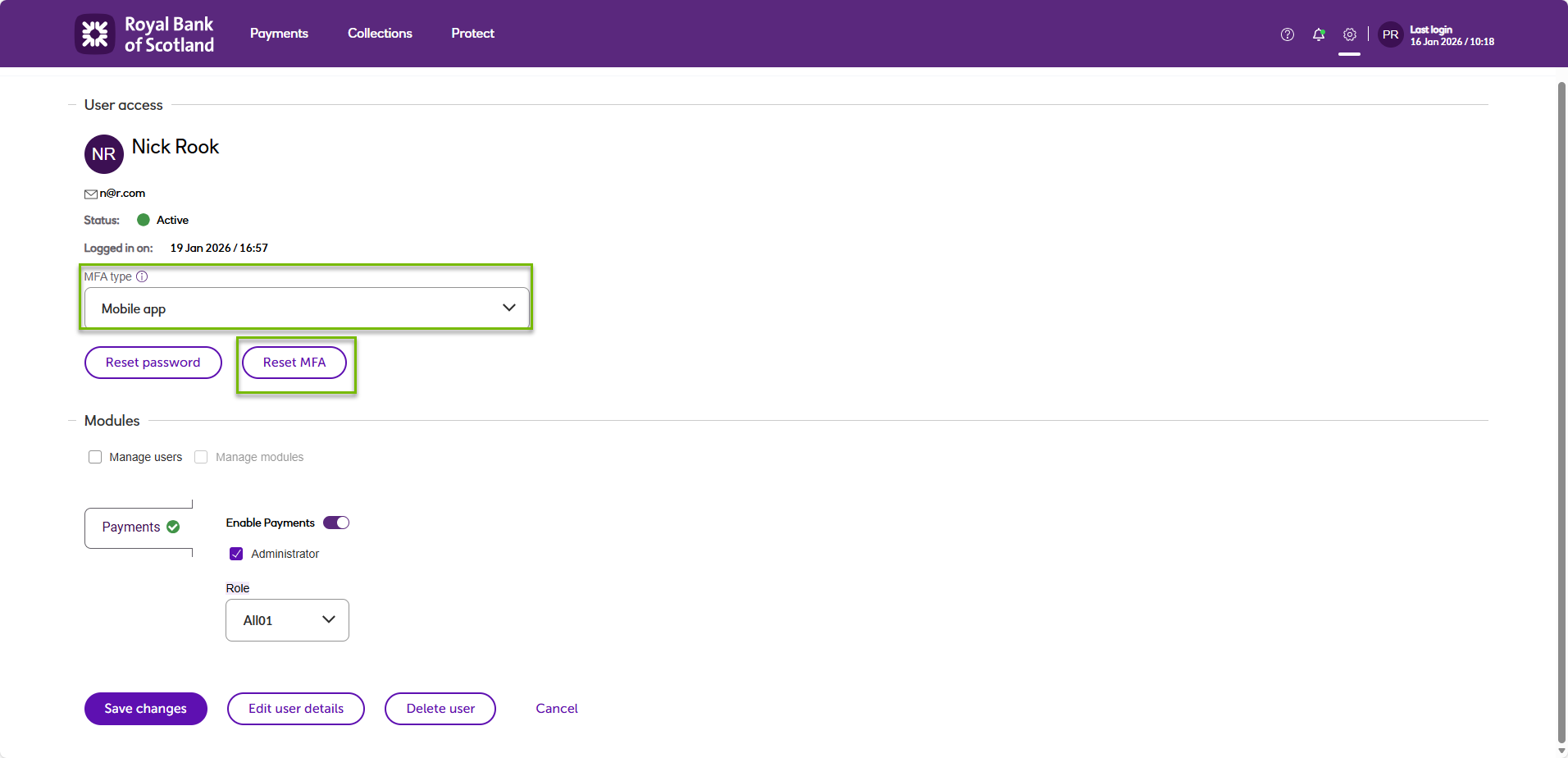Screen dimensions: 1568x758
Task: Click the n@r.com email text
Action: pyautogui.click(x=122, y=194)
